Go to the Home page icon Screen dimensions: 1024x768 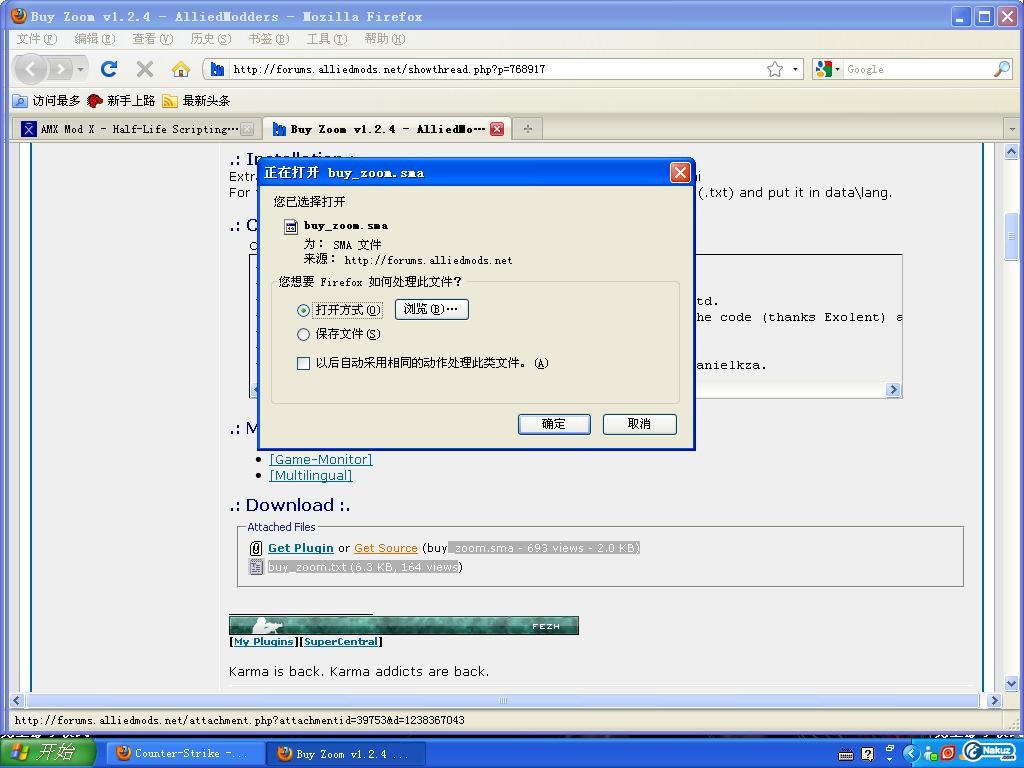point(180,69)
